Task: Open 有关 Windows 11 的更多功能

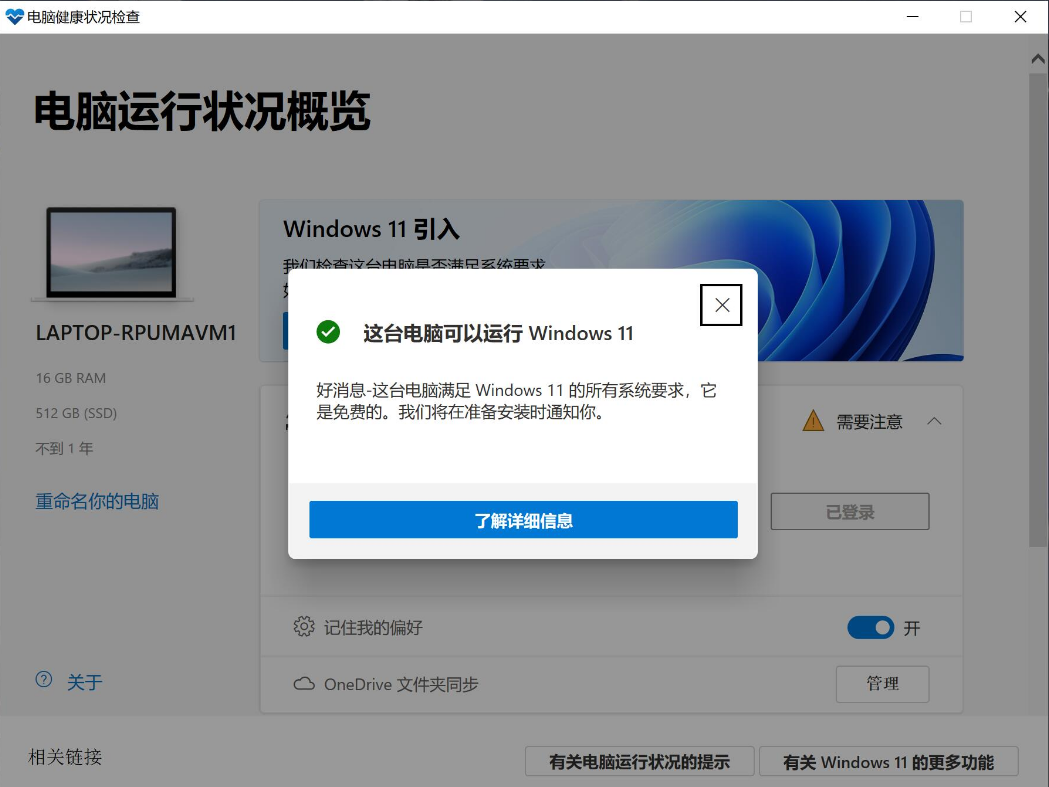Action: (x=888, y=761)
